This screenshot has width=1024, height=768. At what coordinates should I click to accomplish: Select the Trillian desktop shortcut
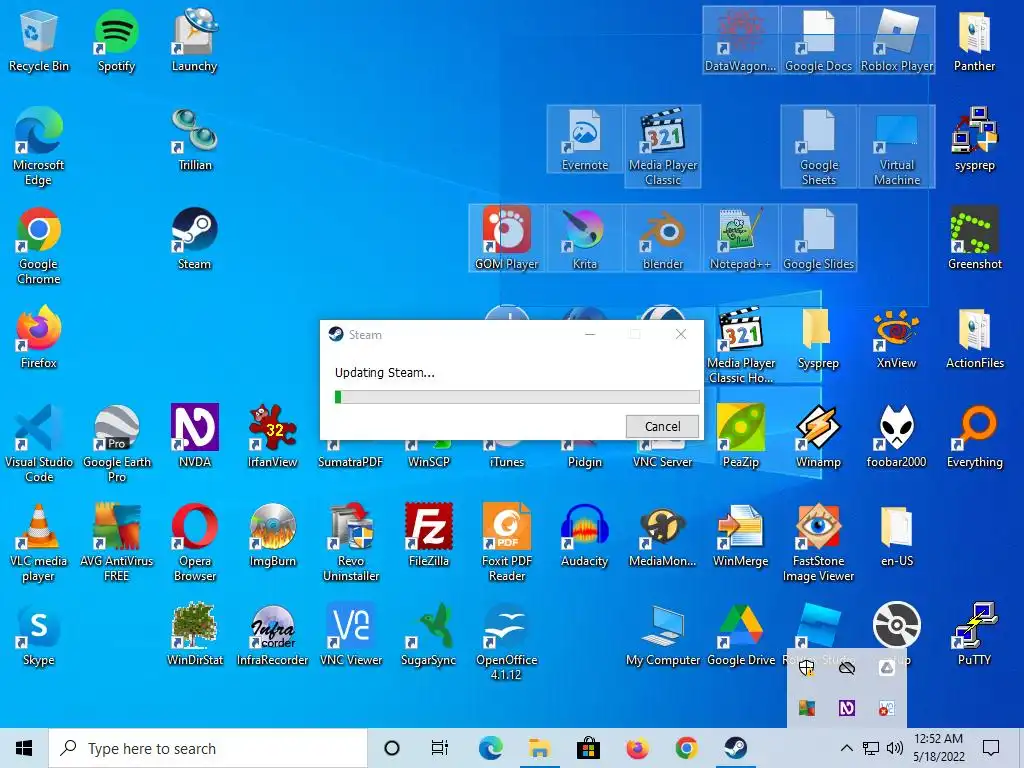pos(195,140)
